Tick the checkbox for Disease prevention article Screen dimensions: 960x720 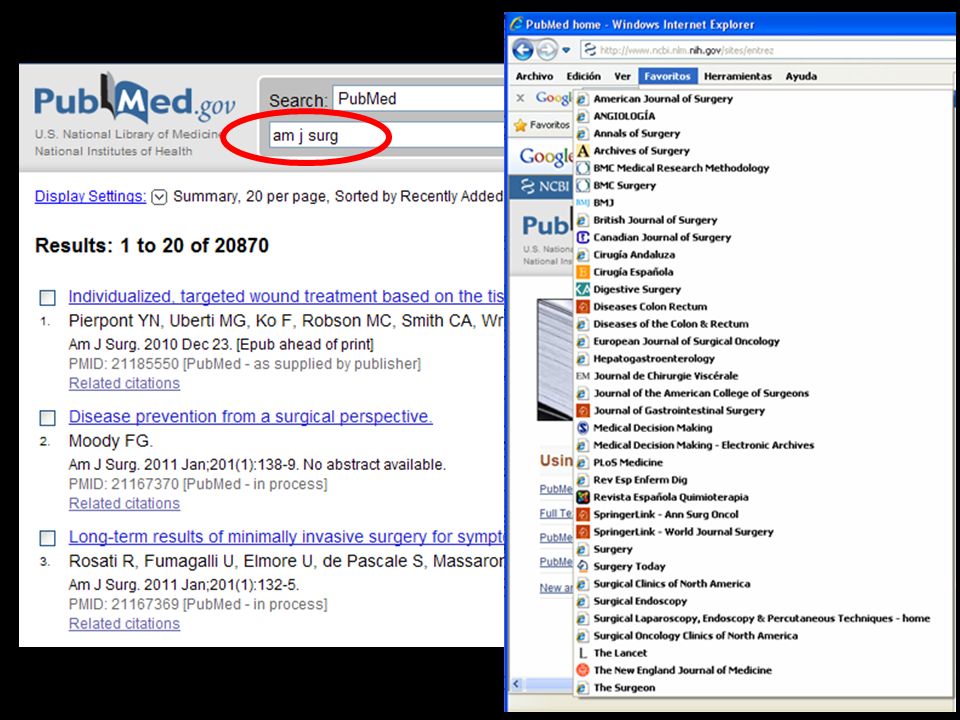(x=47, y=418)
